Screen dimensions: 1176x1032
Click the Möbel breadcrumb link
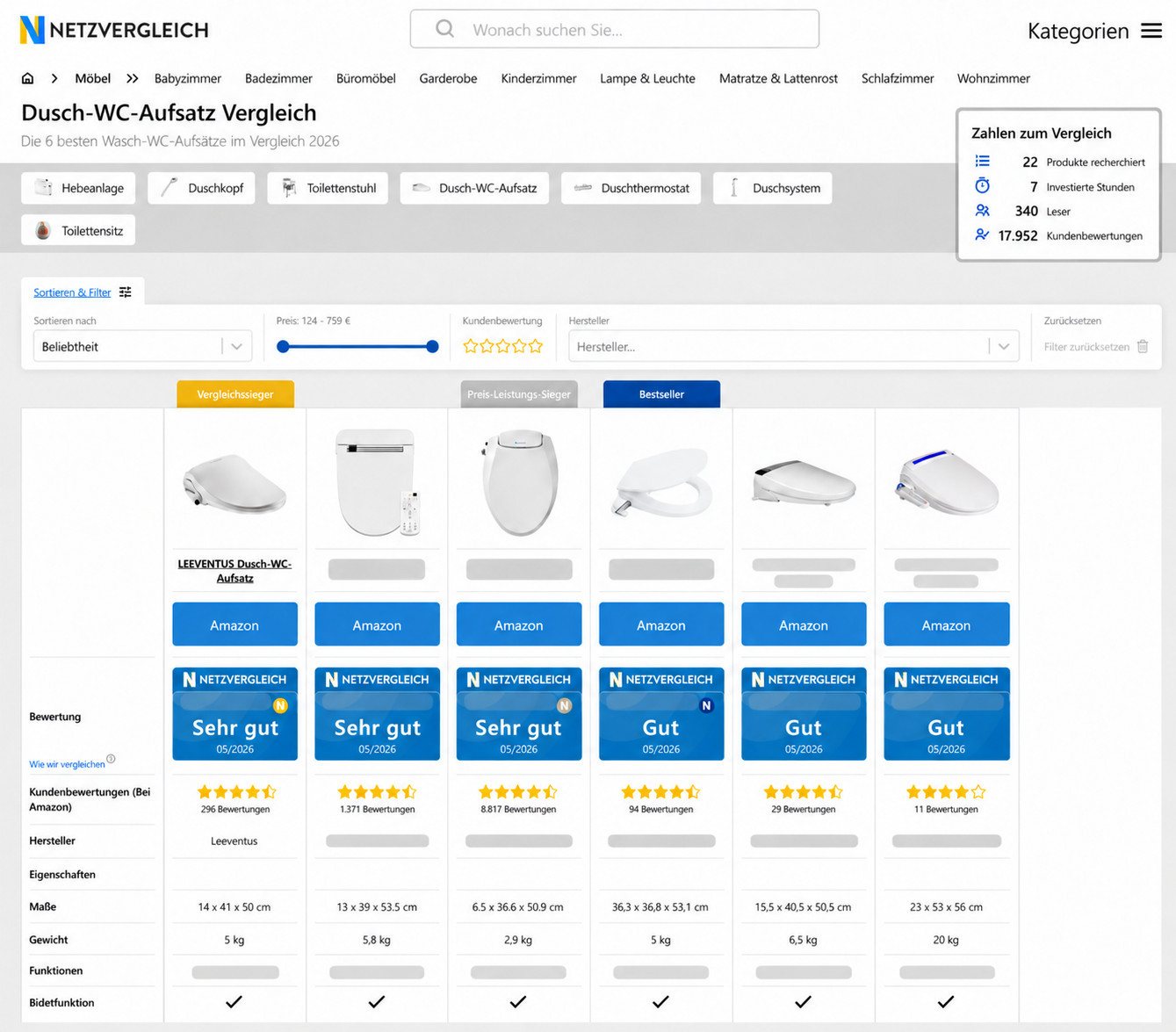92,78
